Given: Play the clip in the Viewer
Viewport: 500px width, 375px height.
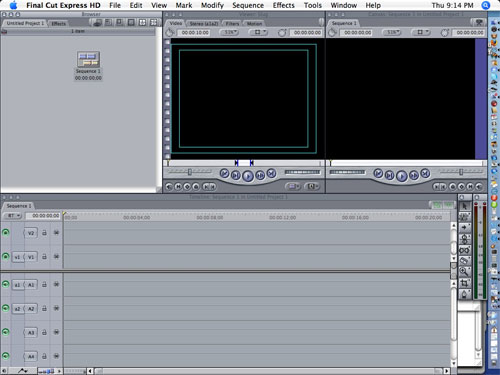Looking at the screenshot, I should pyautogui.click(x=248, y=176).
